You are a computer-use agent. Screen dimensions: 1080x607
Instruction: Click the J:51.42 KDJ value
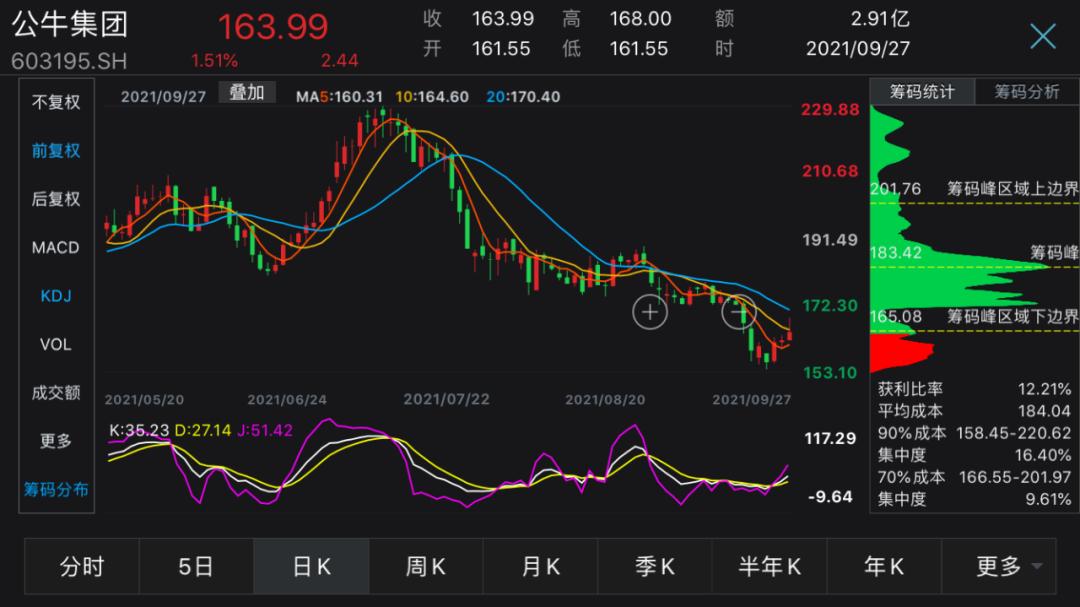tap(265, 431)
